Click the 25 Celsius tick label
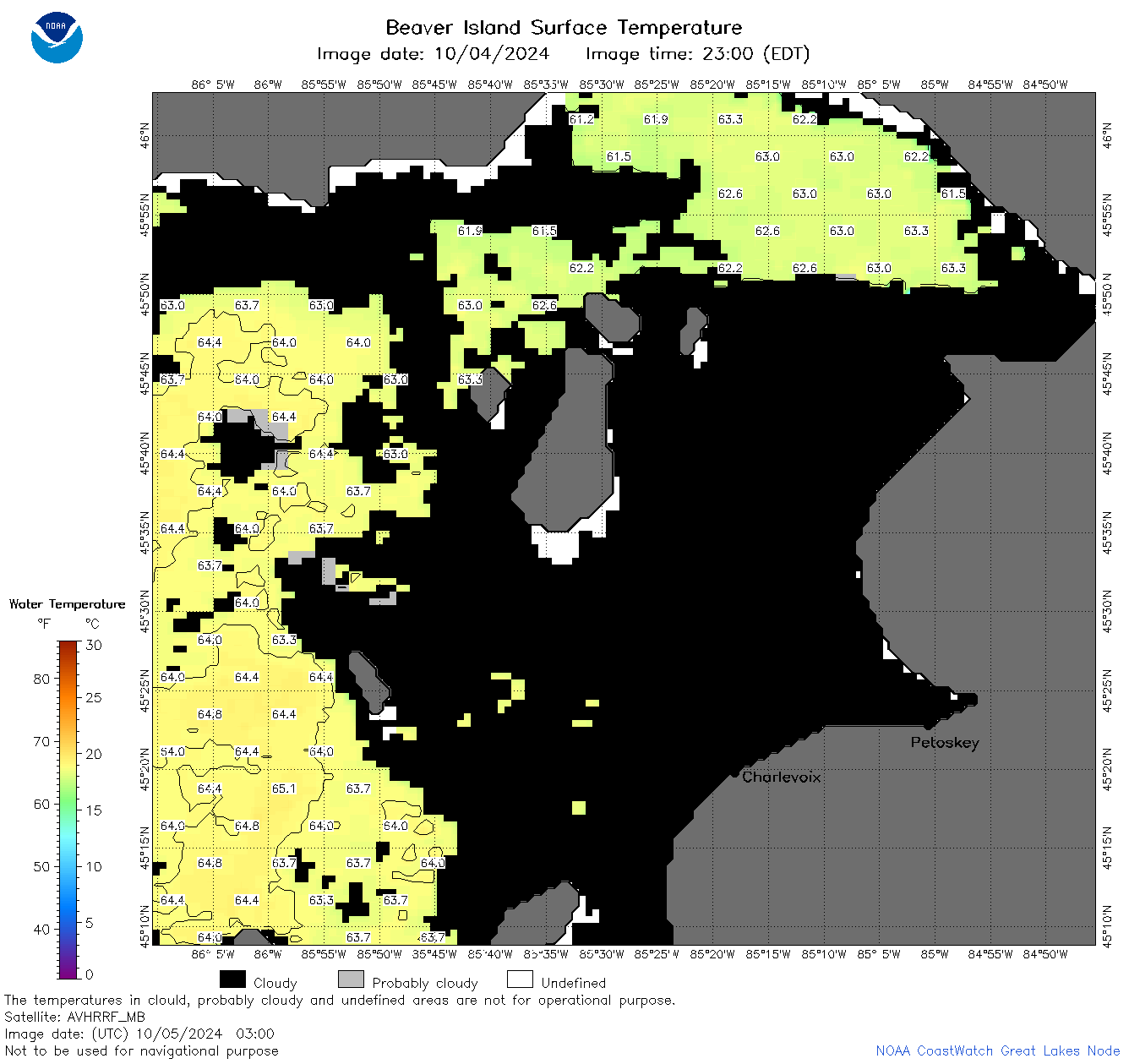The width and height of the screenshot is (1129, 1064). pos(94,698)
